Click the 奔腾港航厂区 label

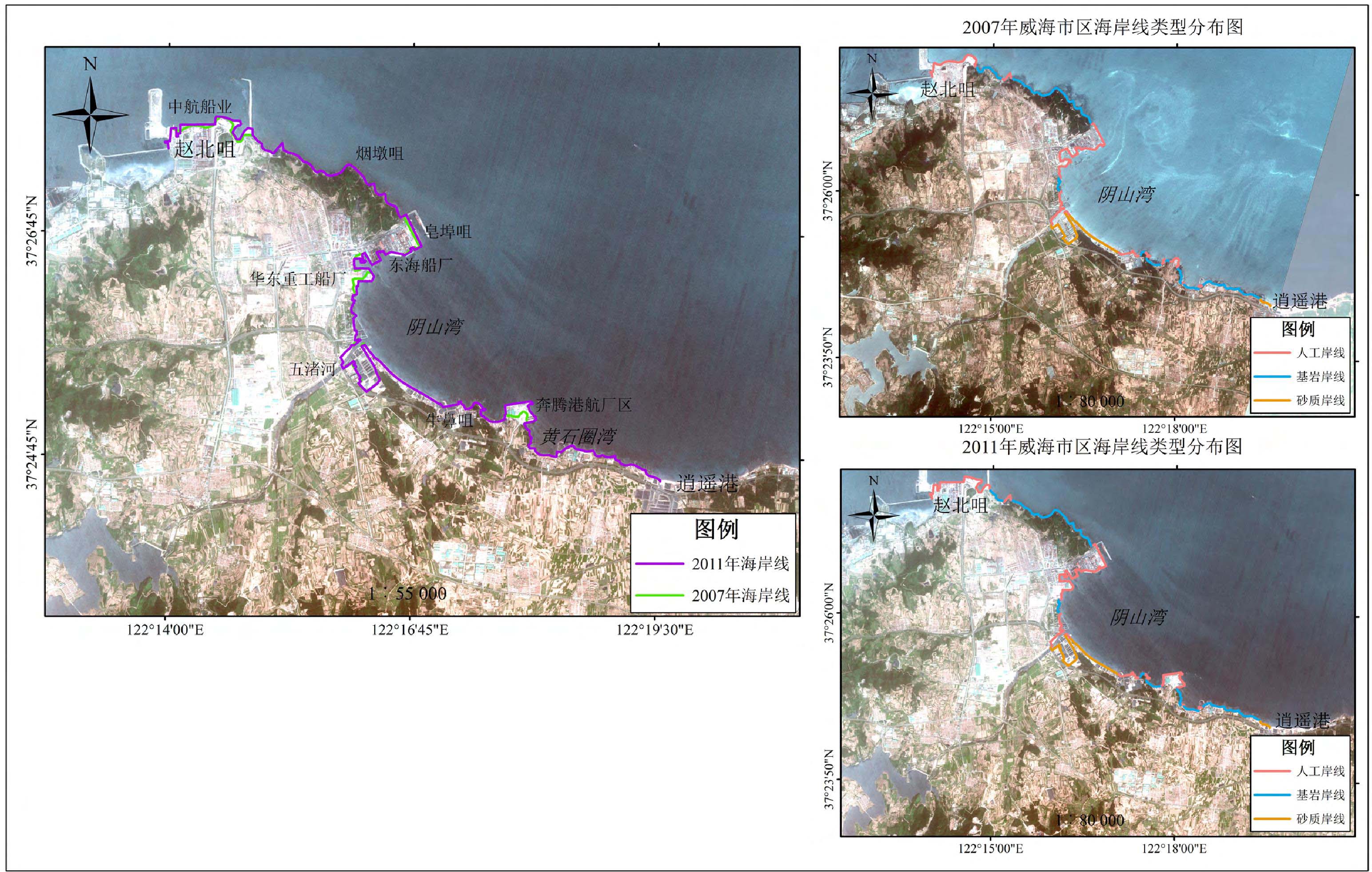click(583, 405)
